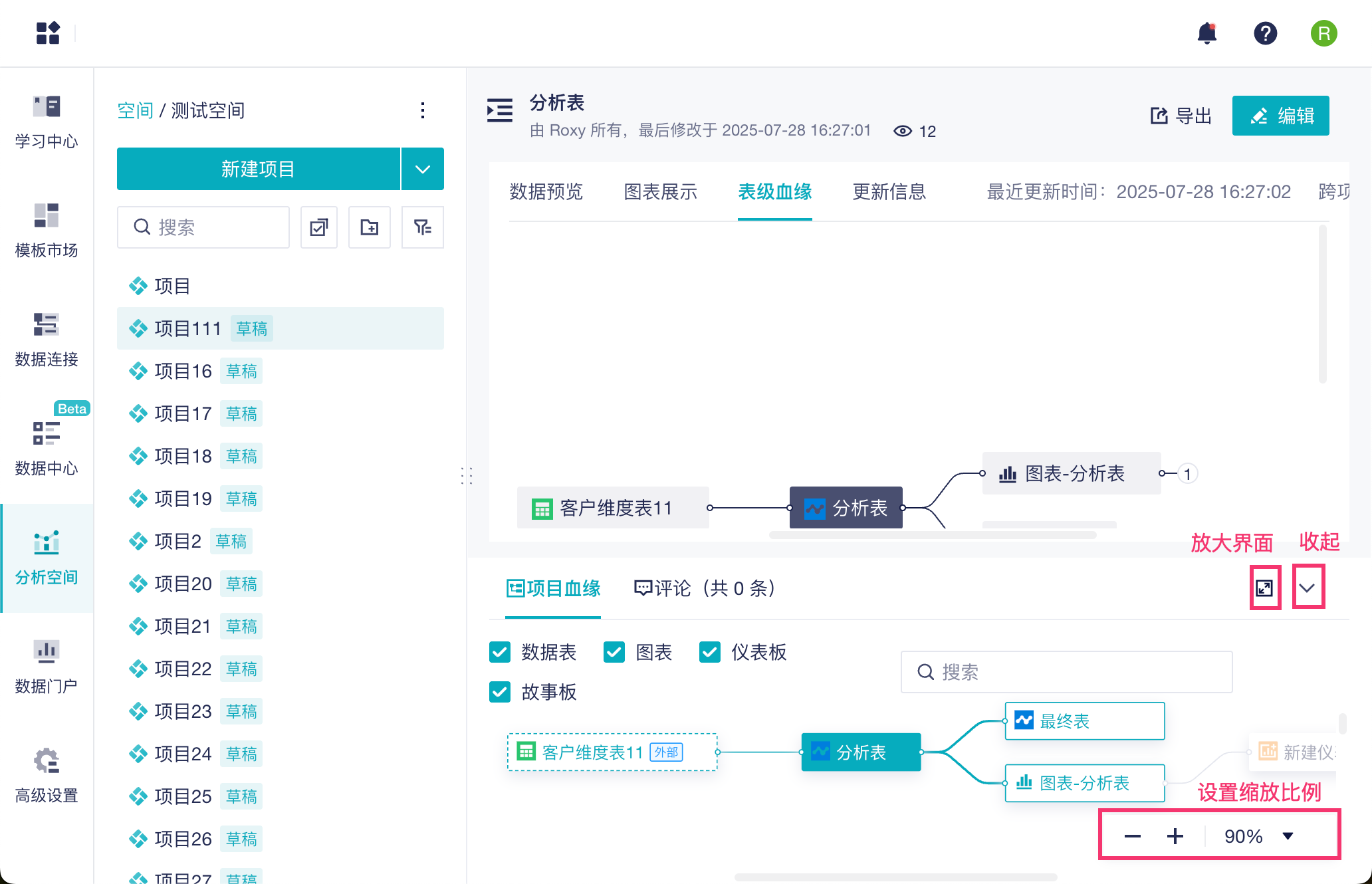Click the zoom out minus icon

[1133, 836]
